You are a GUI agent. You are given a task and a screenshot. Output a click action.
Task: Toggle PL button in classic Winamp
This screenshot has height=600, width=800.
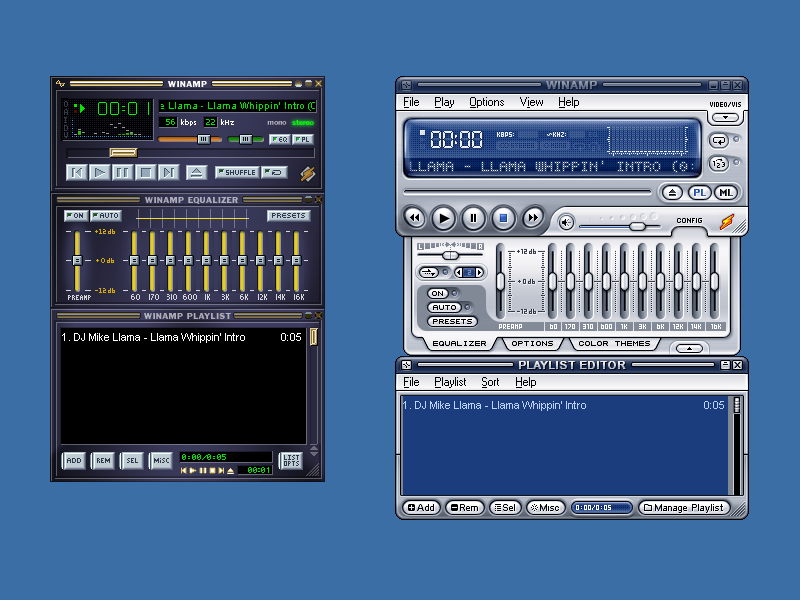303,139
